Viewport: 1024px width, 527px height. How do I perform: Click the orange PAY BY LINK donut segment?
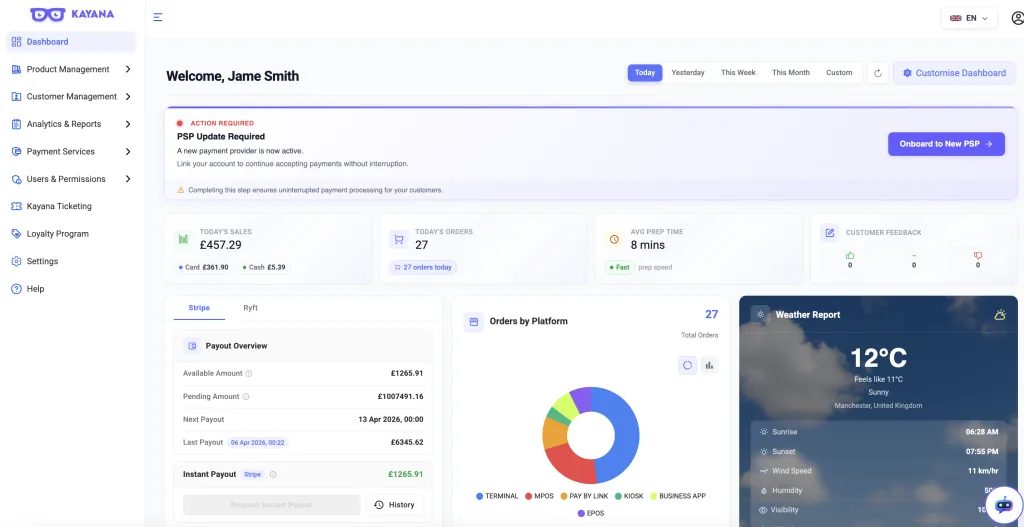[554, 434]
